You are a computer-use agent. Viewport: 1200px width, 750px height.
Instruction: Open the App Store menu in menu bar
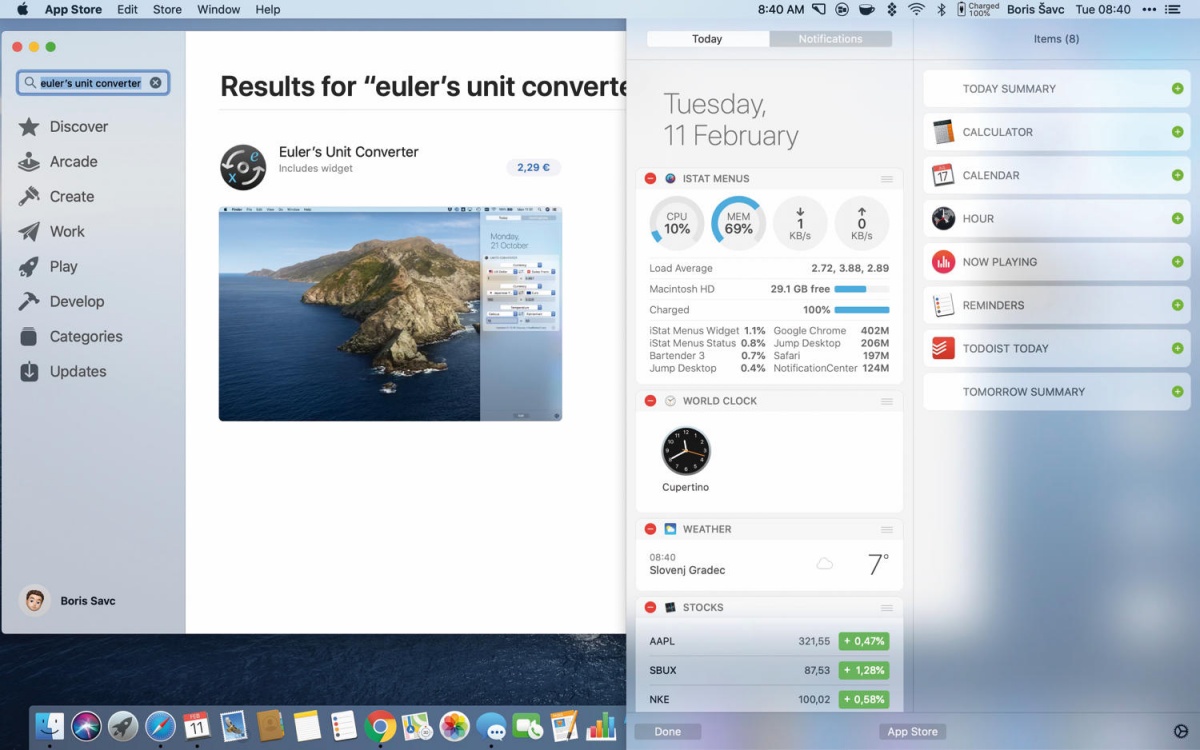[x=73, y=10]
